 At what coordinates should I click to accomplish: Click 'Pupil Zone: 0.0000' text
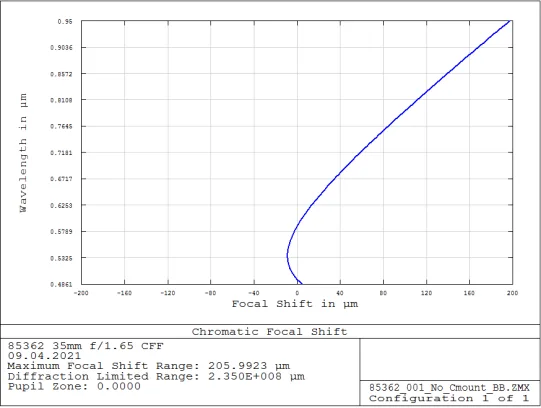[x=74, y=386]
